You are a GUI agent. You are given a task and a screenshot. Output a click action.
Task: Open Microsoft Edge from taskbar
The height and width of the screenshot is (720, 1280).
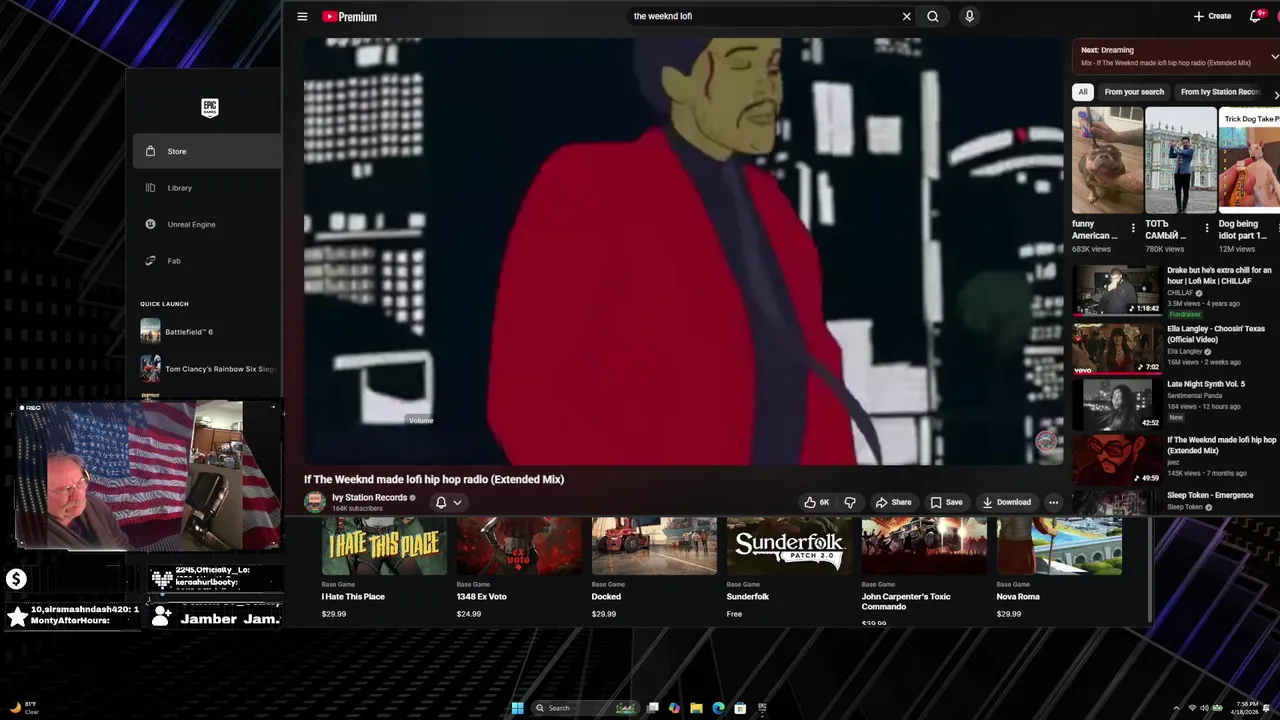point(718,708)
